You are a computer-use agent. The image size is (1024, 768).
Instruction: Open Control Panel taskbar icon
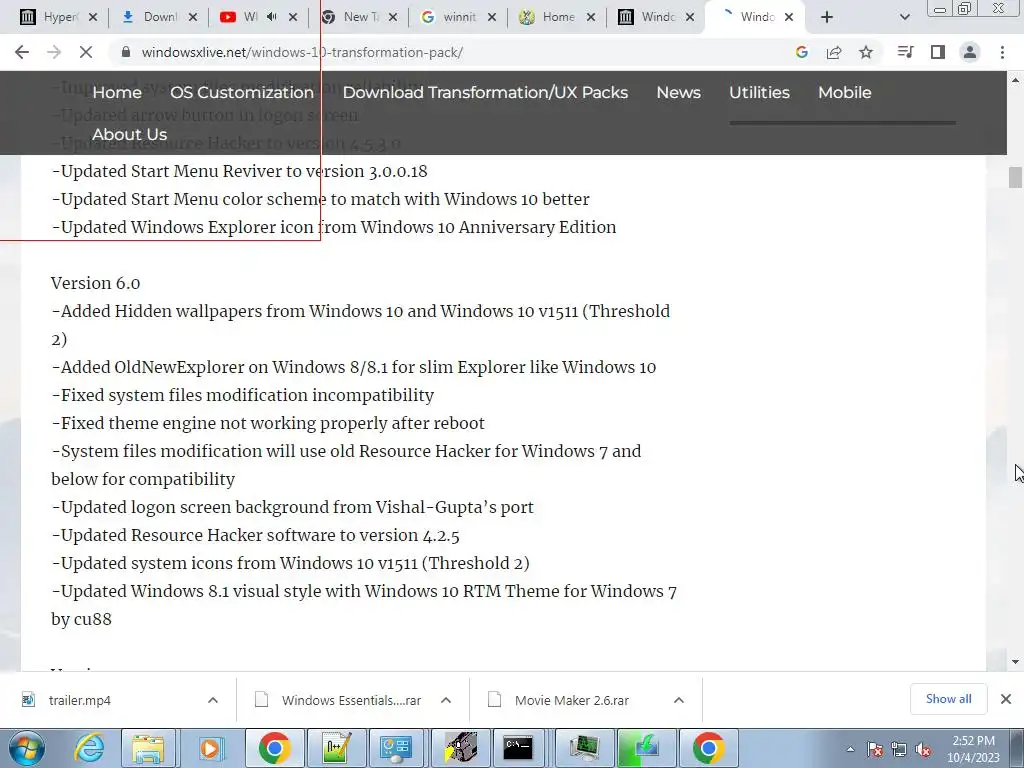[x=396, y=748]
